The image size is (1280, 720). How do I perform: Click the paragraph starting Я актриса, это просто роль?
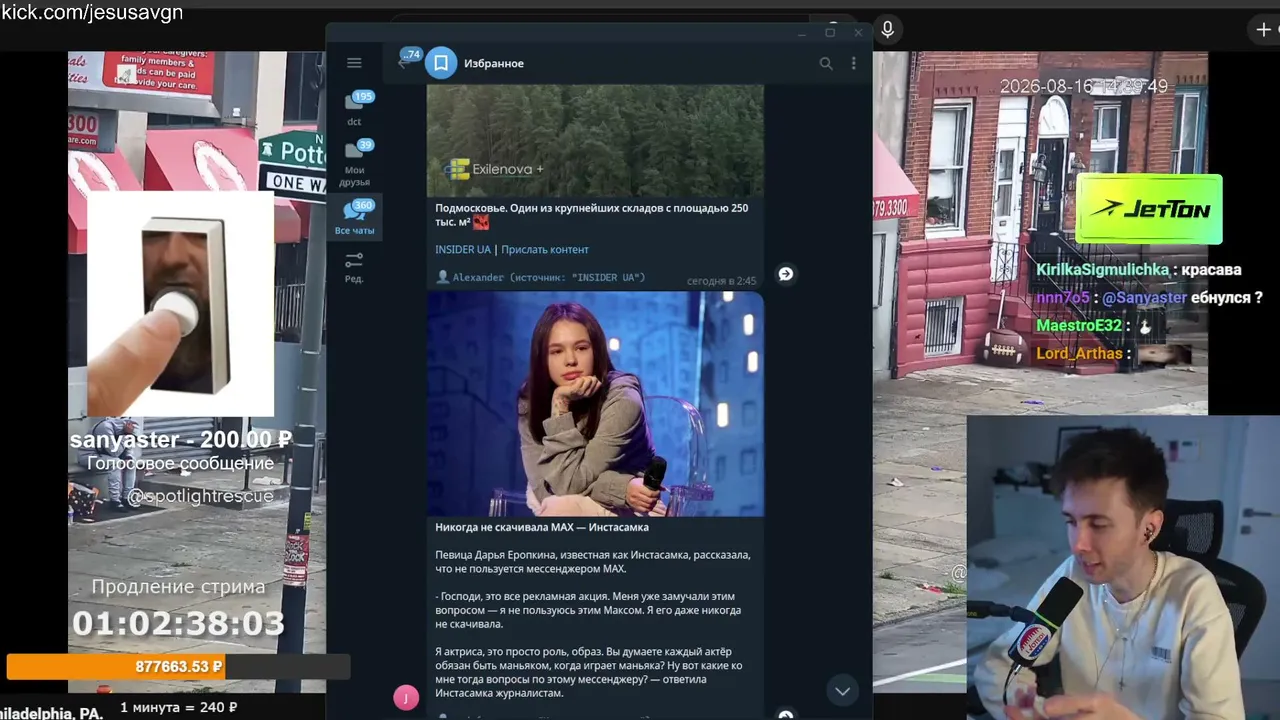[589, 672]
